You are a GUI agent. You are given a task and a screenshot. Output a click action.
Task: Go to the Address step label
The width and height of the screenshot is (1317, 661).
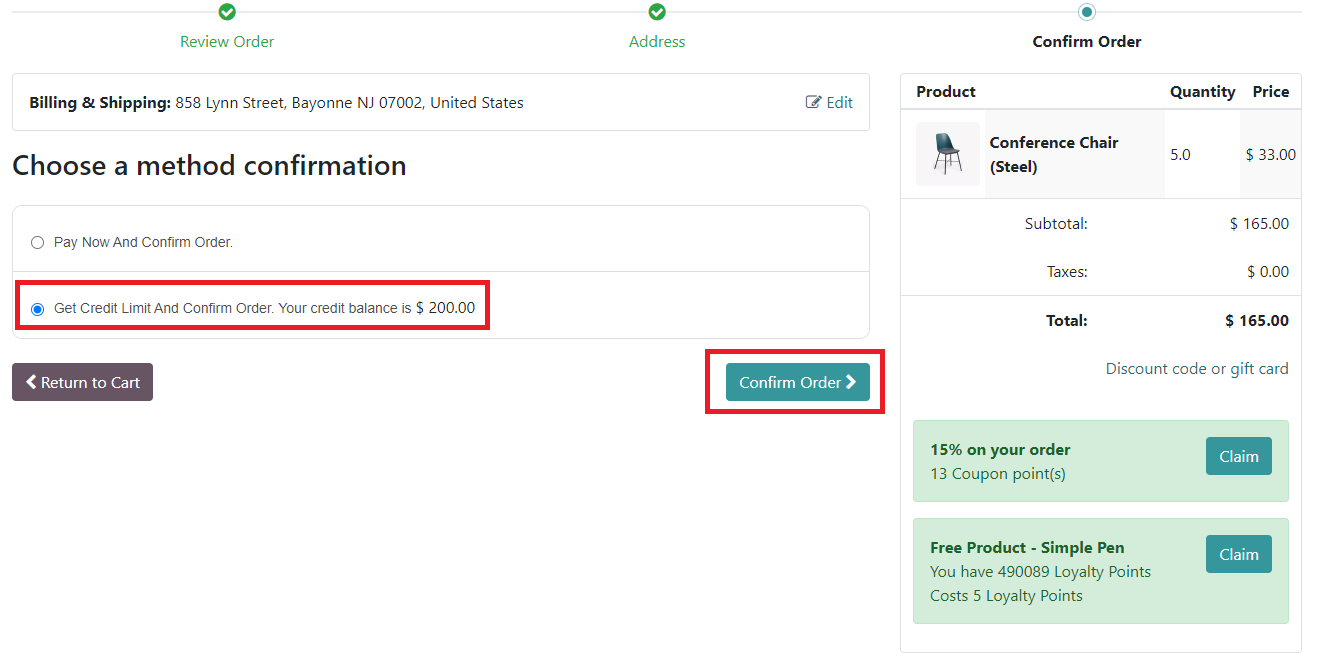(x=657, y=42)
